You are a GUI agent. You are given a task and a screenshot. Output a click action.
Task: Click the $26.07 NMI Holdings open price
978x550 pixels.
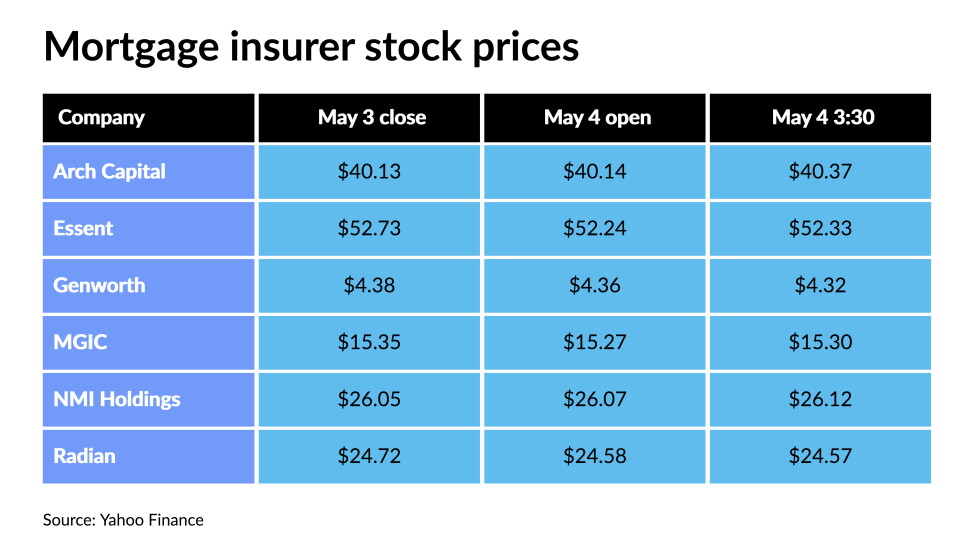tap(594, 400)
